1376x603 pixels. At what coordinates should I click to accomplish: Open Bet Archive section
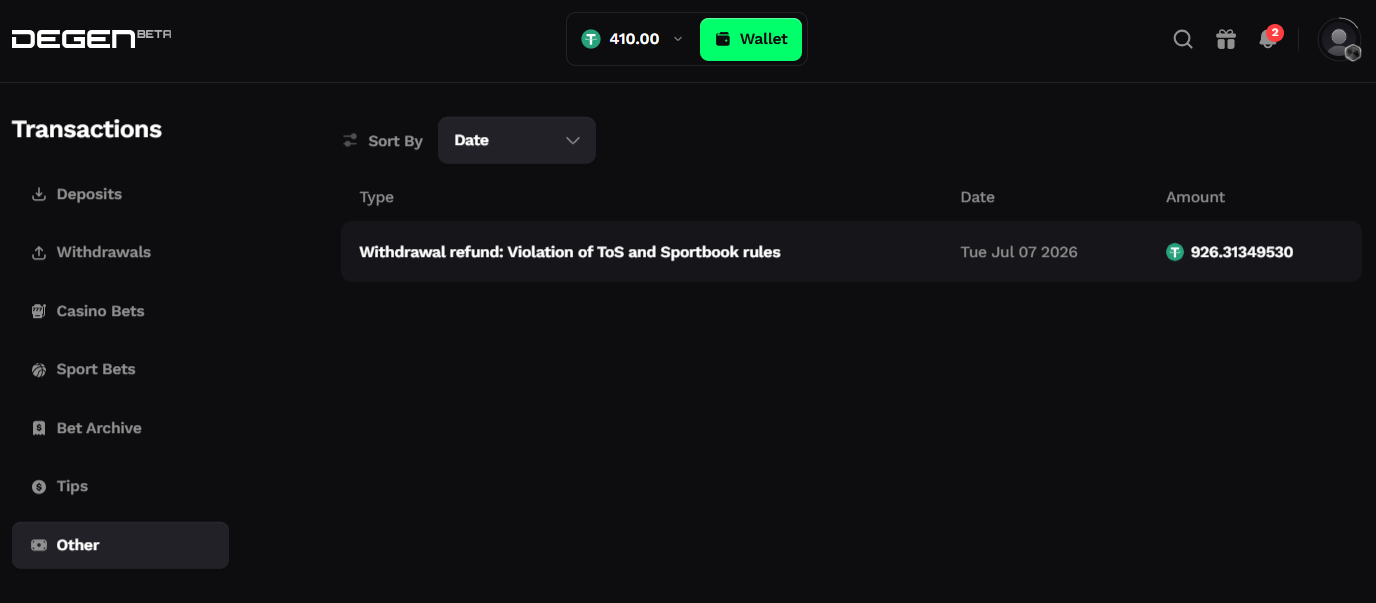(86, 428)
